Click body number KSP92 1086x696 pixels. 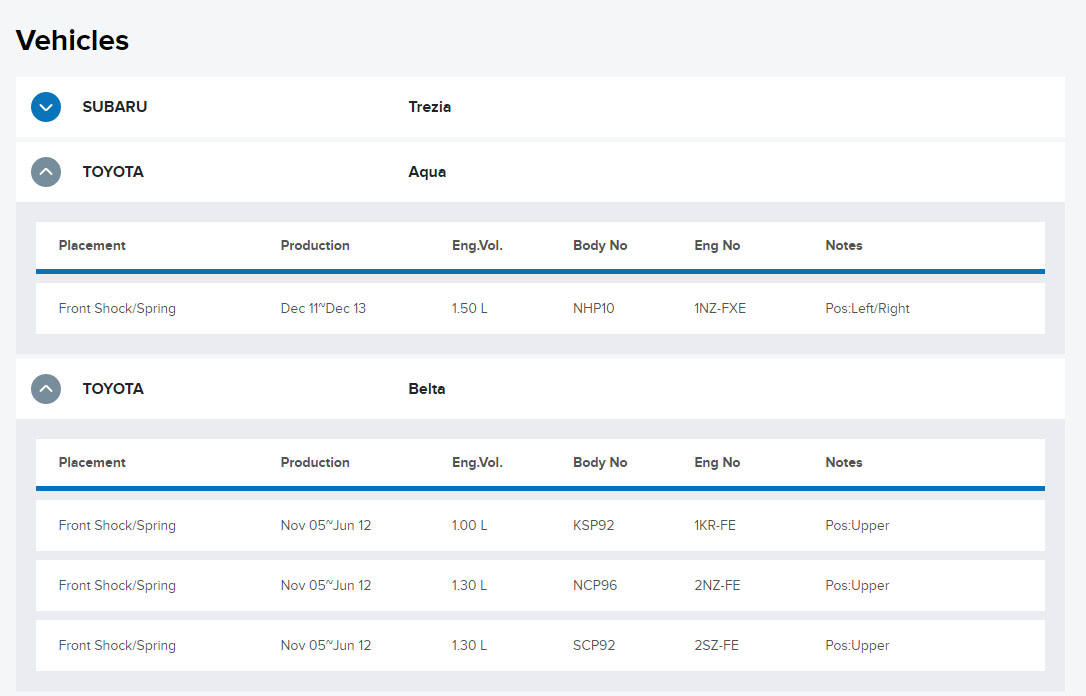(x=594, y=525)
